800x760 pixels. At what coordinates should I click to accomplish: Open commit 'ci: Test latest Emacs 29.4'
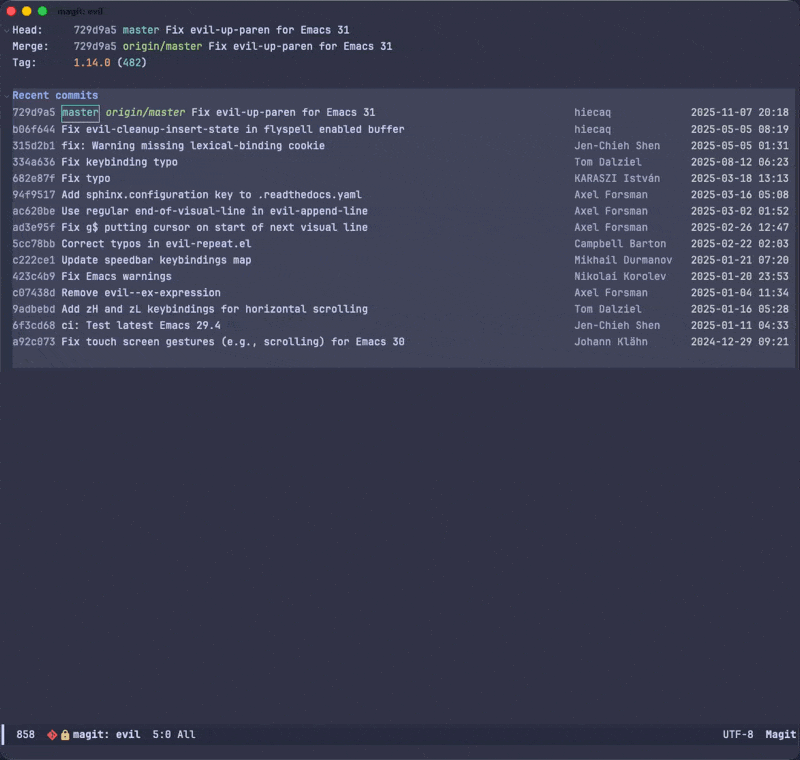141,325
